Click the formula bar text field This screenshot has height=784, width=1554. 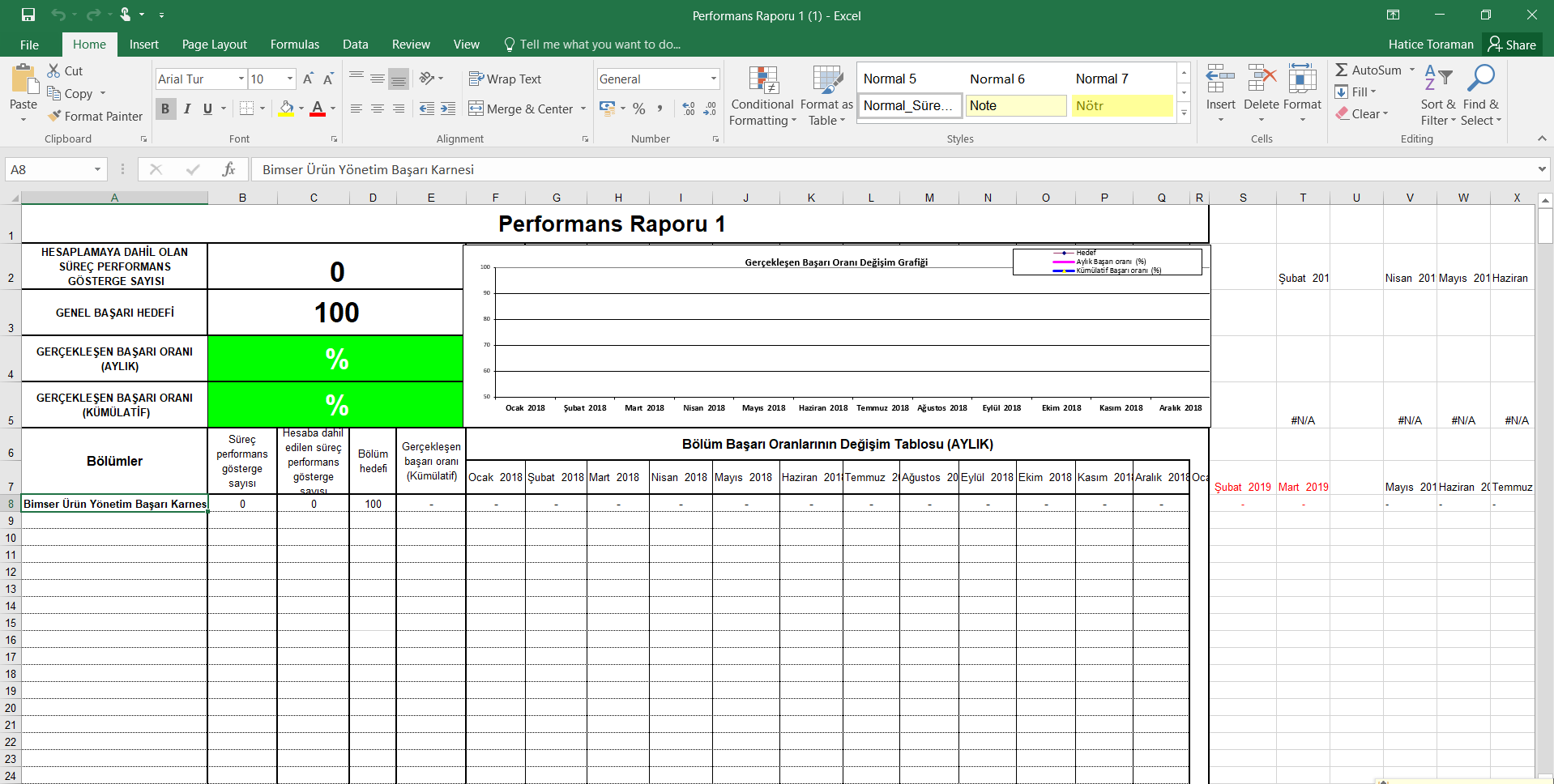tap(891, 169)
